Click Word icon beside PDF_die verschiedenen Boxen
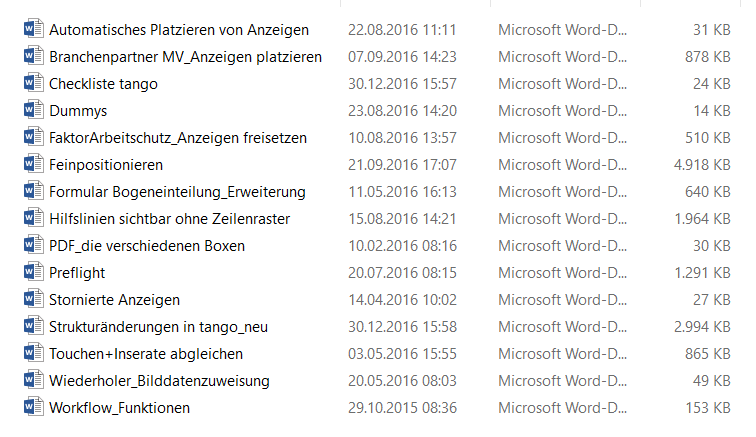The width and height of the screenshot is (756, 437). click(30, 246)
